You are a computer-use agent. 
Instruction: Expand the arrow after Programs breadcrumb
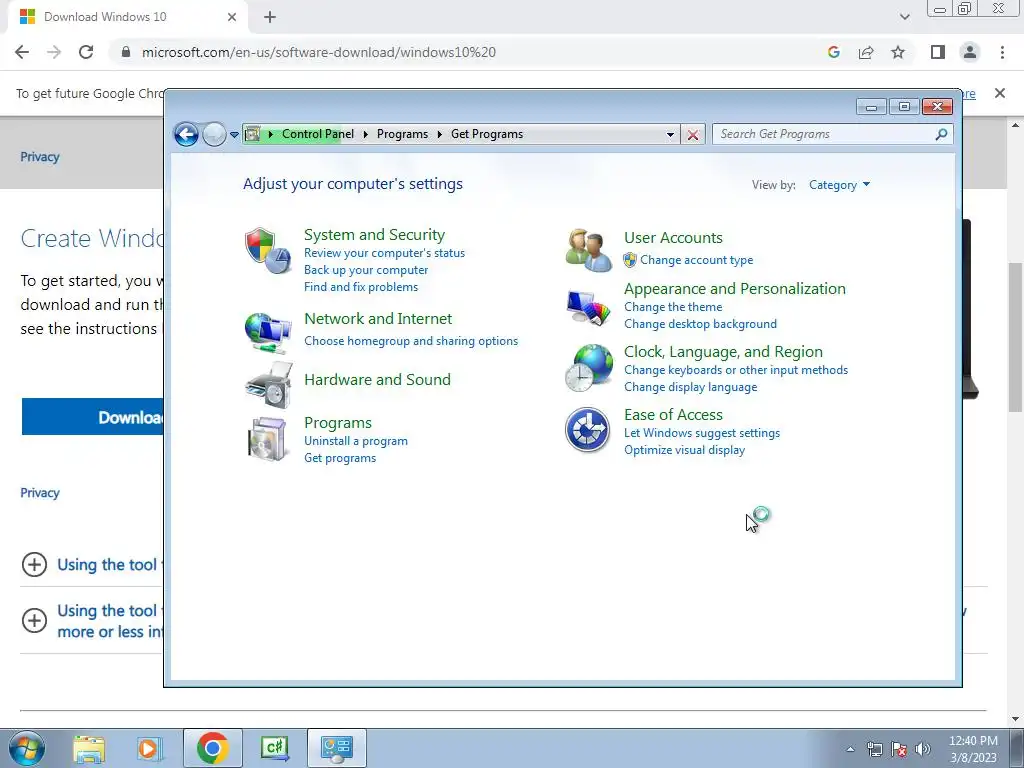[x=440, y=134]
